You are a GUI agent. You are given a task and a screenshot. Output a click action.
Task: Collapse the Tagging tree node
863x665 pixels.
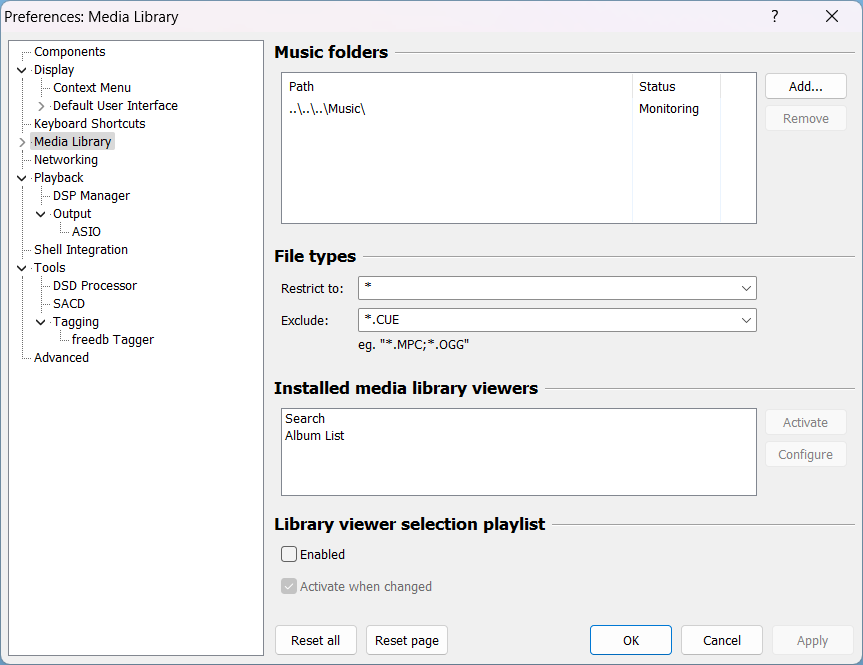pos(41,322)
